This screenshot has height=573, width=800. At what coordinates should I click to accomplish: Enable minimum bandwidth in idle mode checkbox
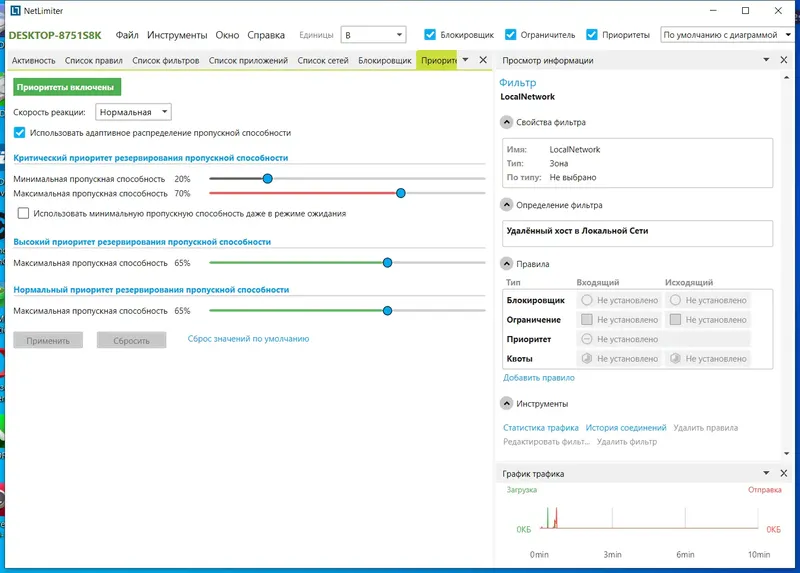click(23, 213)
